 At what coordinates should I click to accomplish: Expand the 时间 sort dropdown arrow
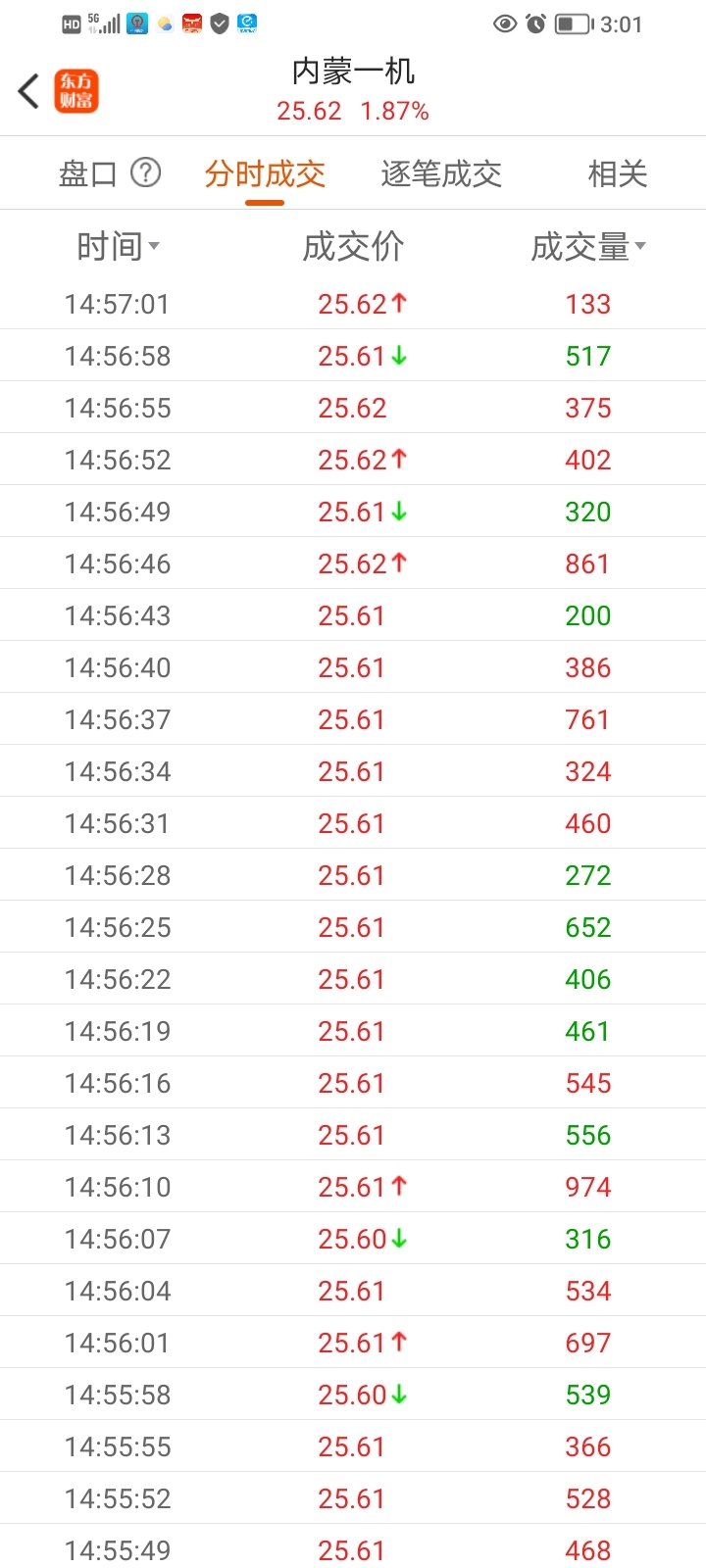click(155, 246)
